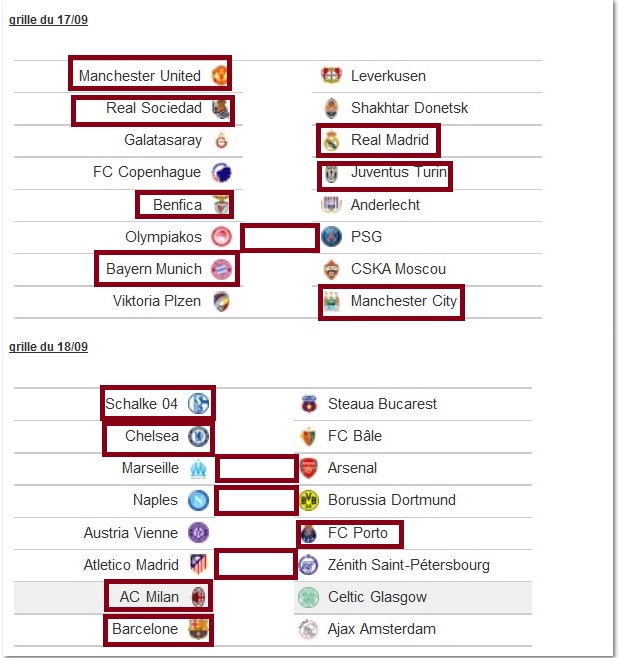Click the Olympique Marseille logo icon
620x658 pixels.
[x=198, y=468]
